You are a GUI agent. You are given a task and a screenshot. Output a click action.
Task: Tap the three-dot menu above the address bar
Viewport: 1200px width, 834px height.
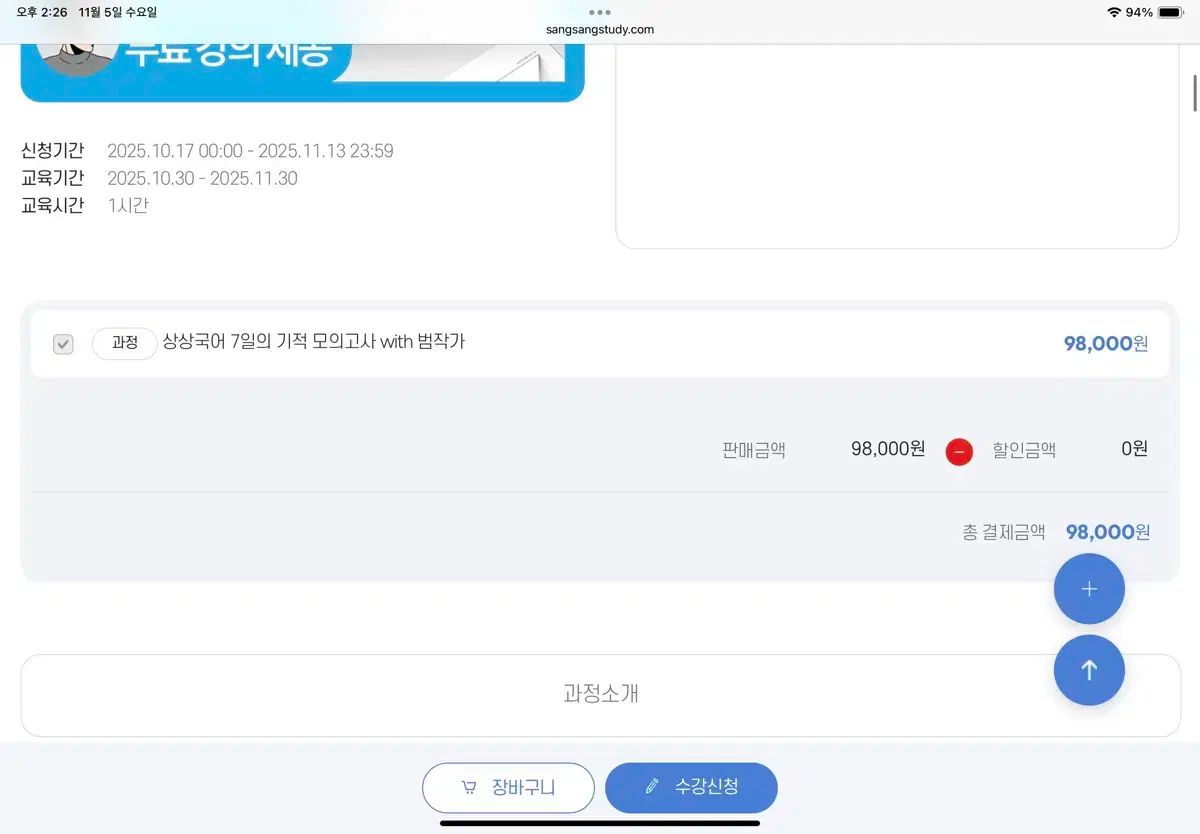(599, 14)
